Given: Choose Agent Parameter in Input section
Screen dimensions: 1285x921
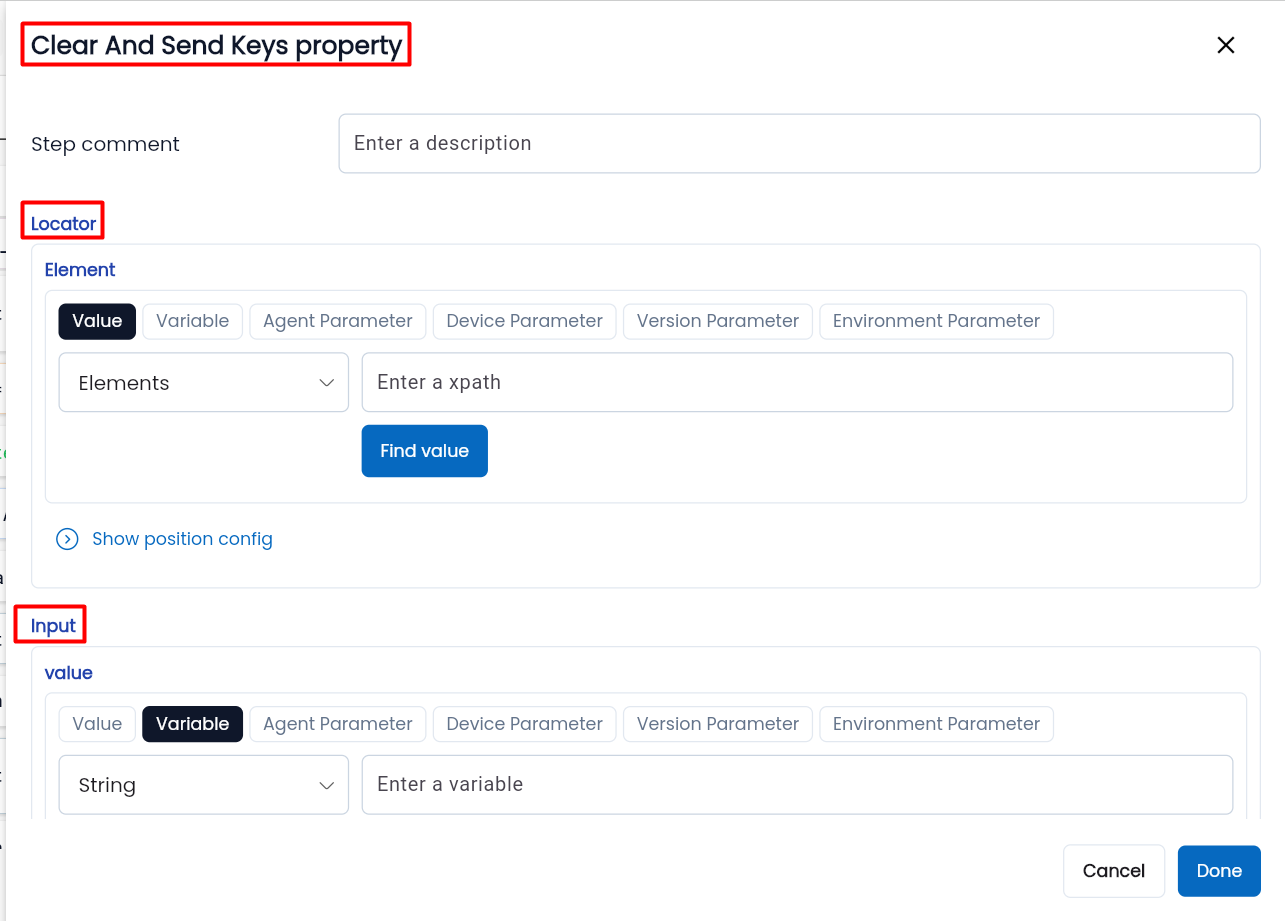Looking at the screenshot, I should (x=337, y=724).
